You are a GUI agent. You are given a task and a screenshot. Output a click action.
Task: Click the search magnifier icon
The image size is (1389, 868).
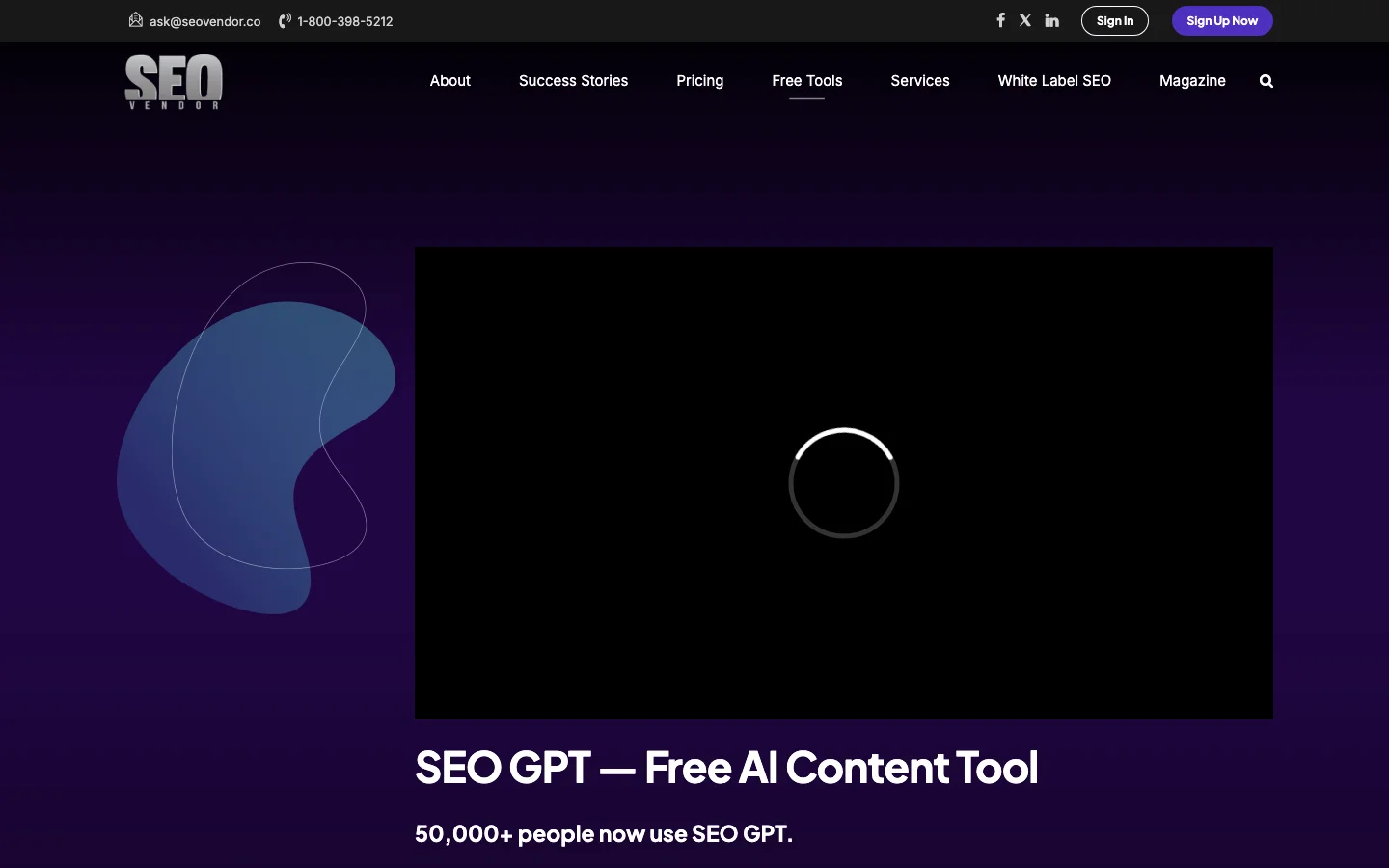pyautogui.click(x=1266, y=81)
